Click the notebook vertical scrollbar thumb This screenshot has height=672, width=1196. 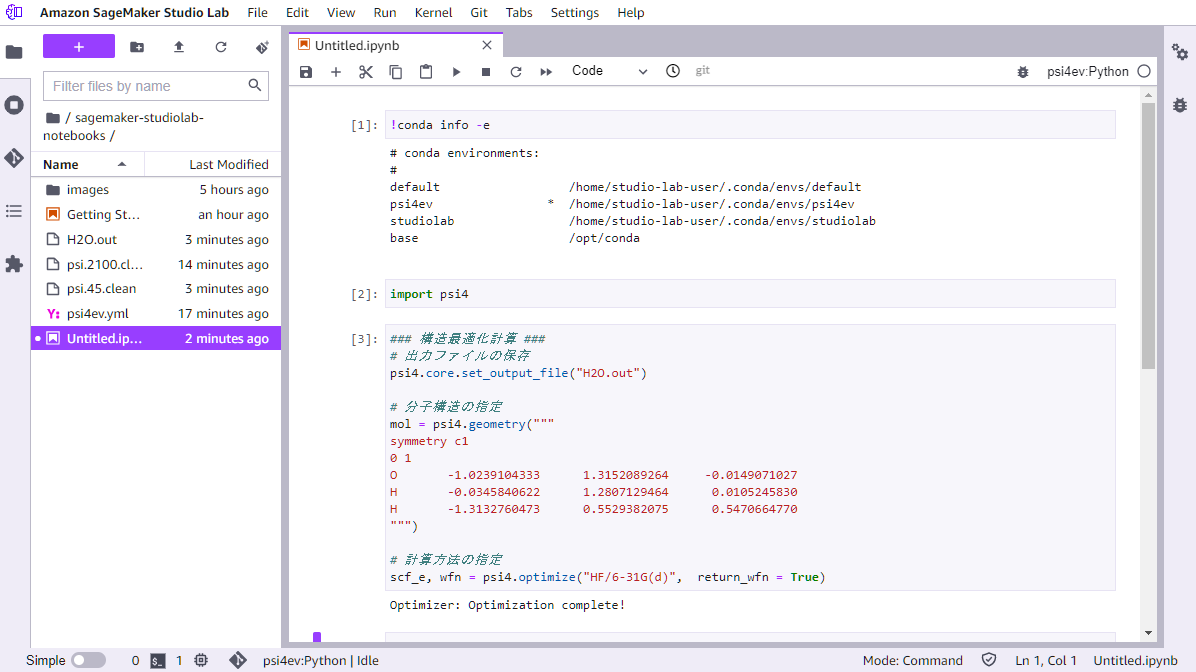(x=1149, y=236)
